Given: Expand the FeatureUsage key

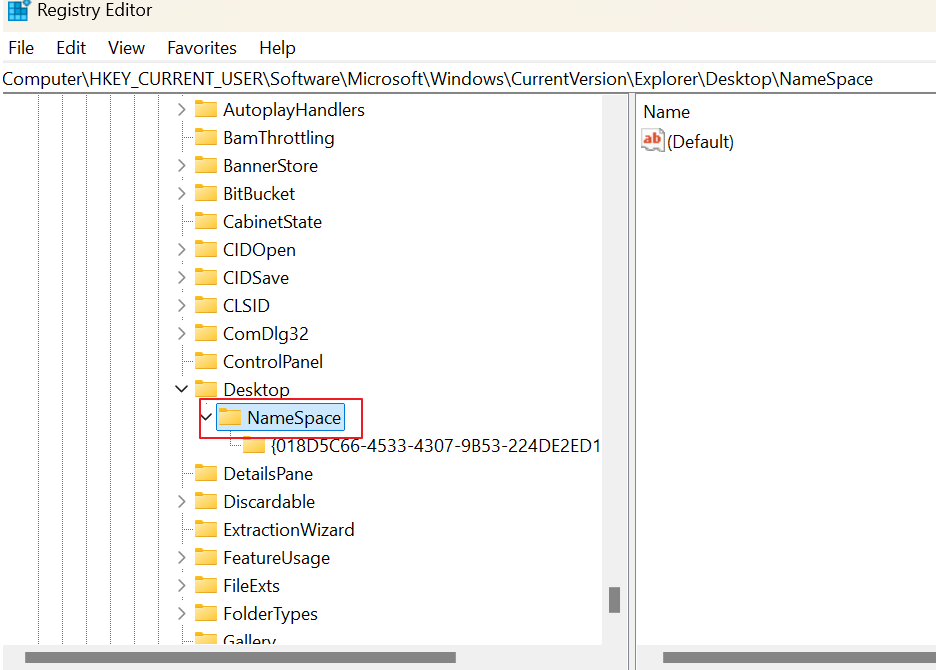Looking at the screenshot, I should (x=181, y=558).
